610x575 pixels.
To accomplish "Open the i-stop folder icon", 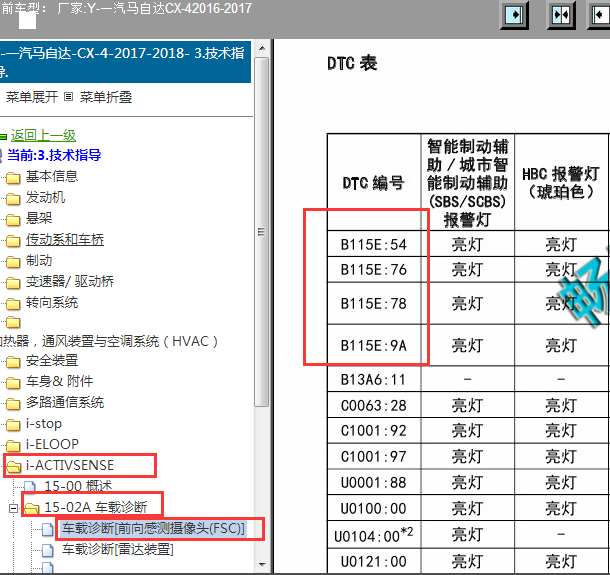I will tap(13, 425).
